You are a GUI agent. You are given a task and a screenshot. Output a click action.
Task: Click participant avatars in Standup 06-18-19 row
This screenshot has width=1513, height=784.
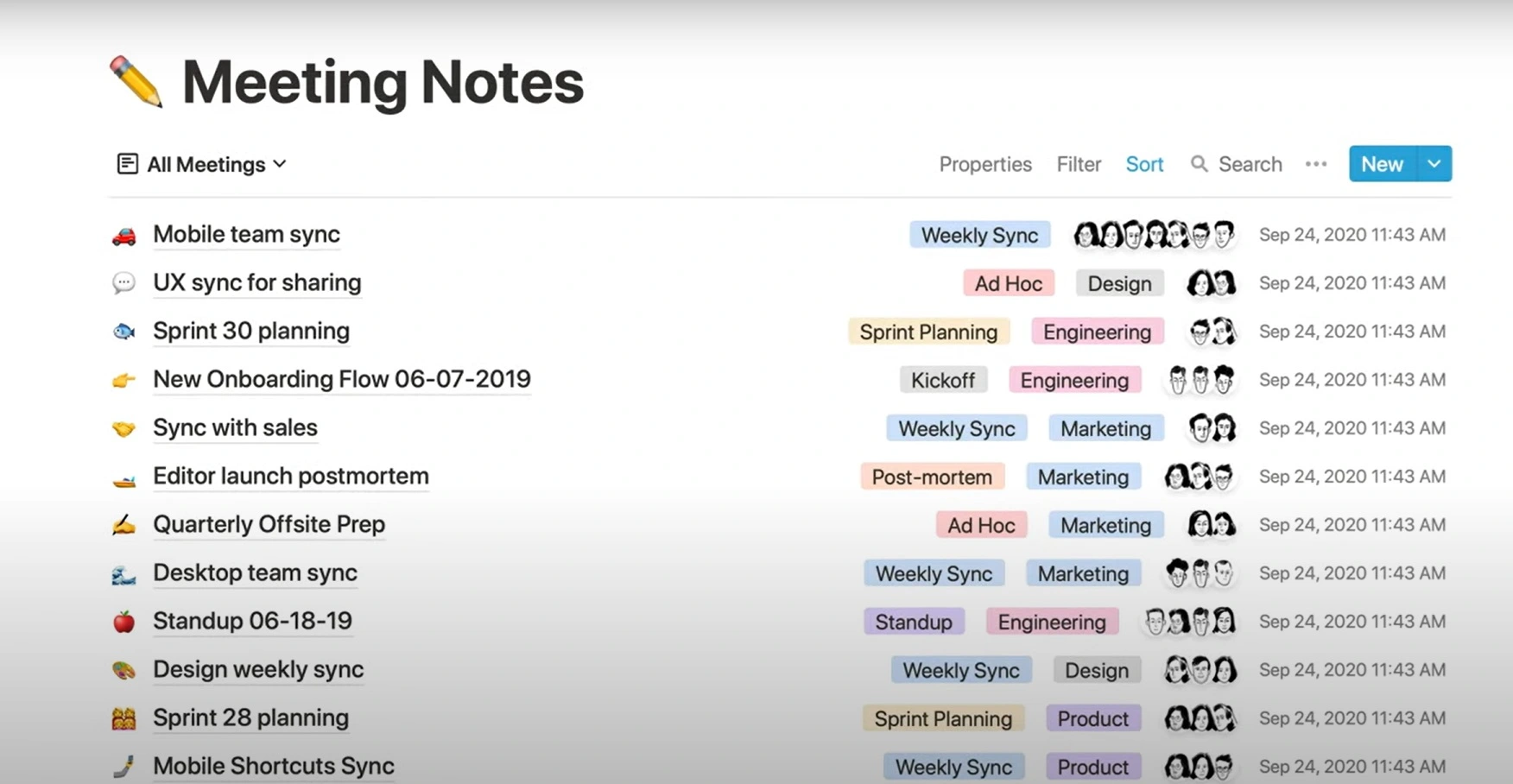point(1189,621)
